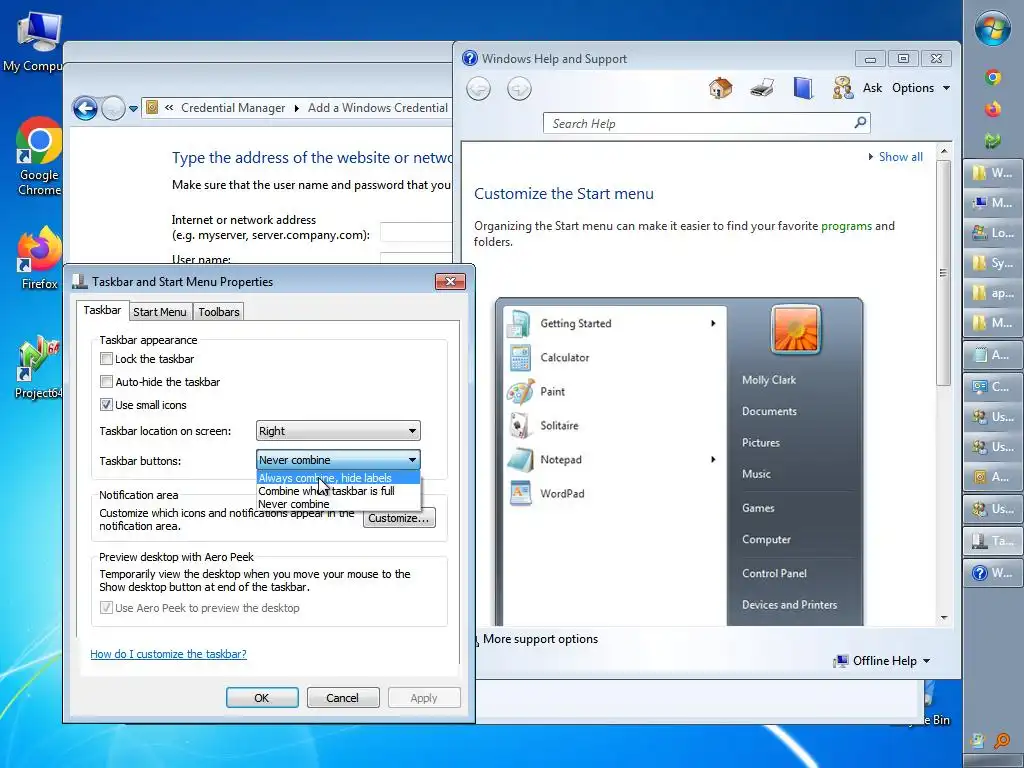Click the Offline Help monitor icon
This screenshot has width=1024, height=768.
click(840, 661)
